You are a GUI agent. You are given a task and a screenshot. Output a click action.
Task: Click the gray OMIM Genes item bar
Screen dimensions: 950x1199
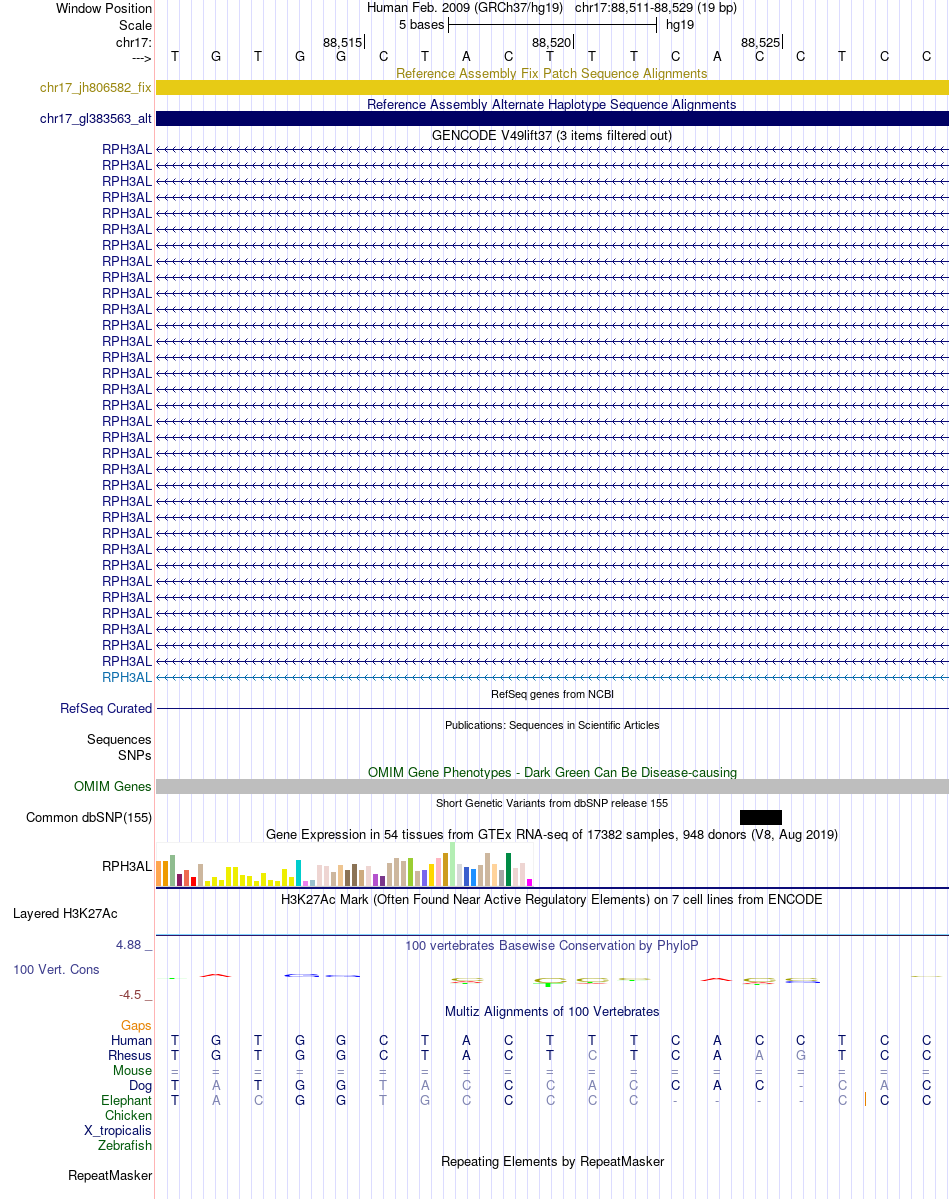click(552, 787)
